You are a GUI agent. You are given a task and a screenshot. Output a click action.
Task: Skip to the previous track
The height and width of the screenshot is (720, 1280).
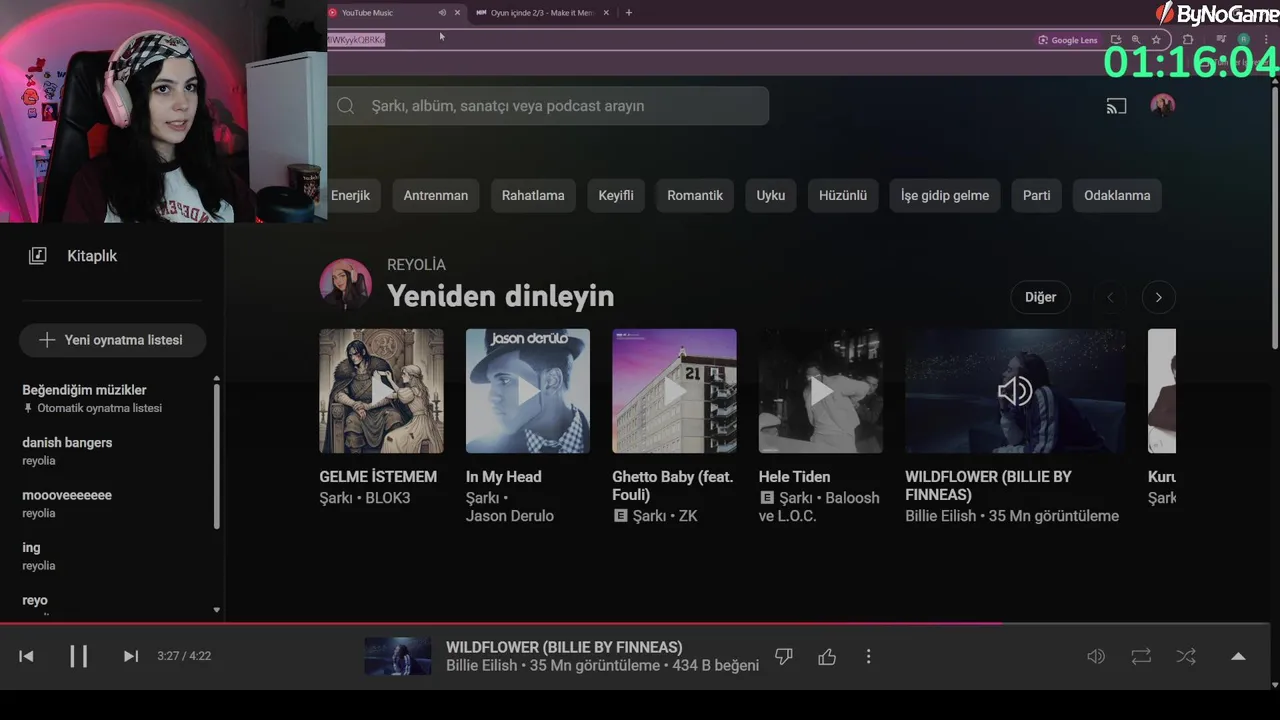(x=26, y=656)
